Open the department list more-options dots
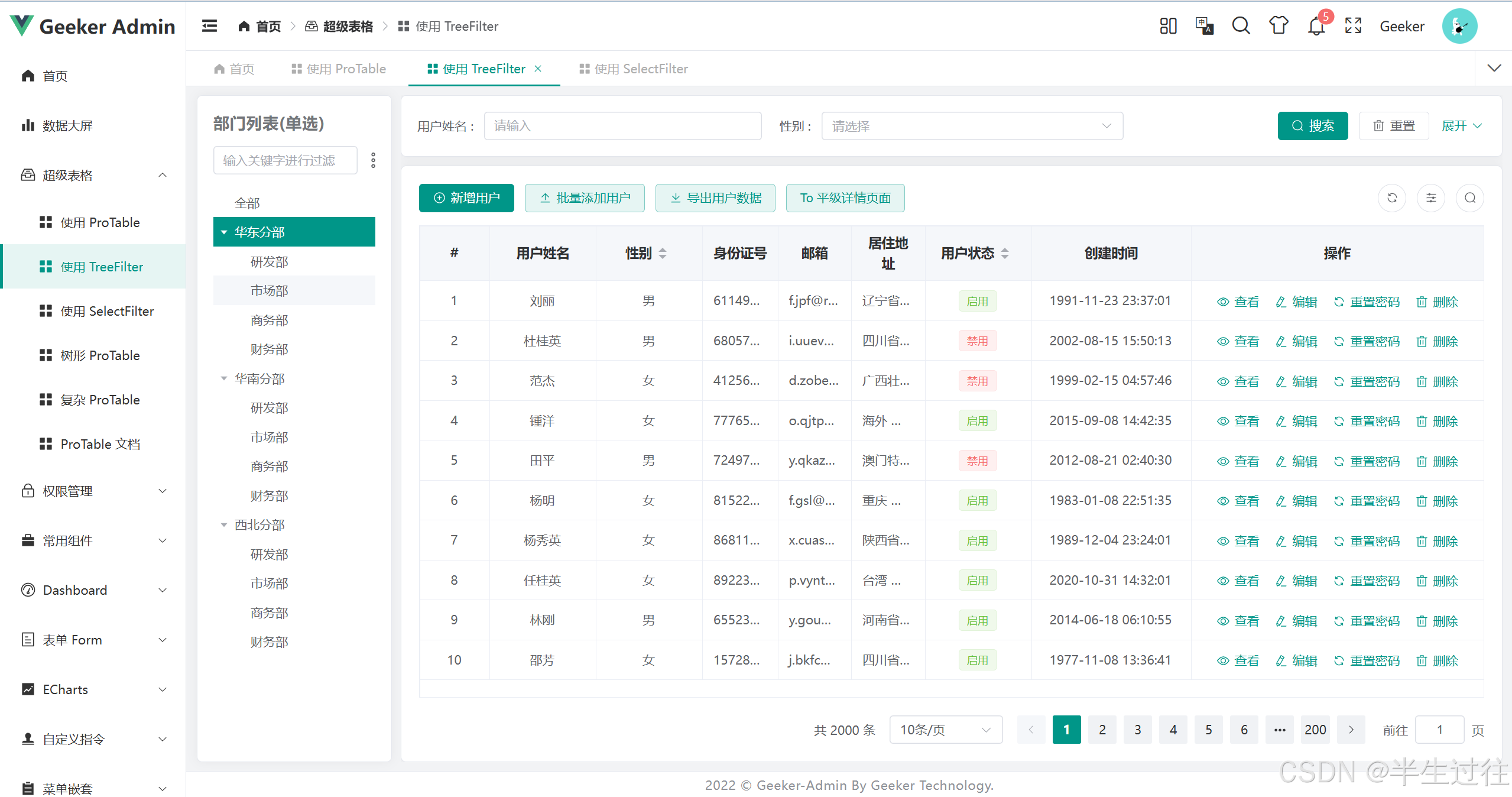1512x797 pixels. [x=373, y=160]
